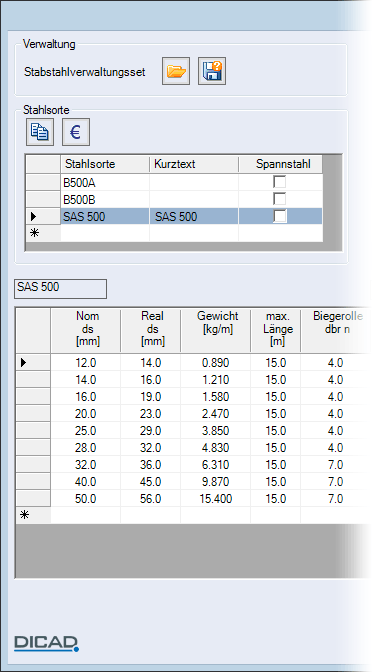Open Stabstahlverwaltungsset with folder icon
Screen dimensions: 372x672
(176, 71)
